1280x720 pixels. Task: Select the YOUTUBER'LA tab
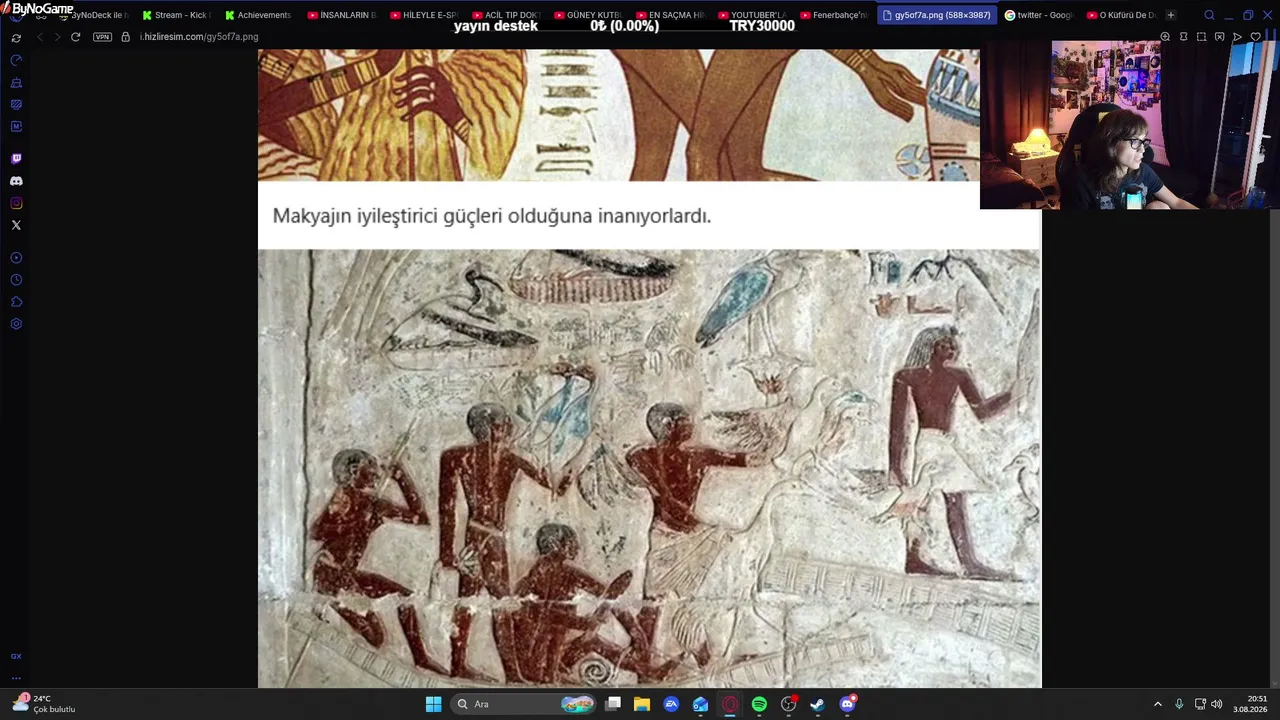[x=751, y=15]
